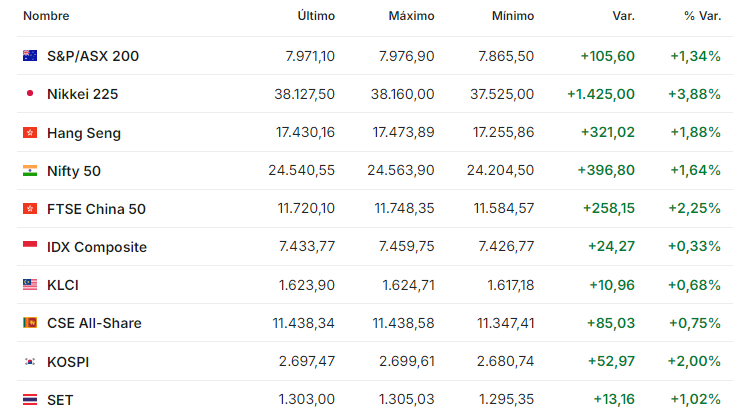The image size is (733, 417).
Task: Sort by the % Var. column header
Action: [703, 16]
